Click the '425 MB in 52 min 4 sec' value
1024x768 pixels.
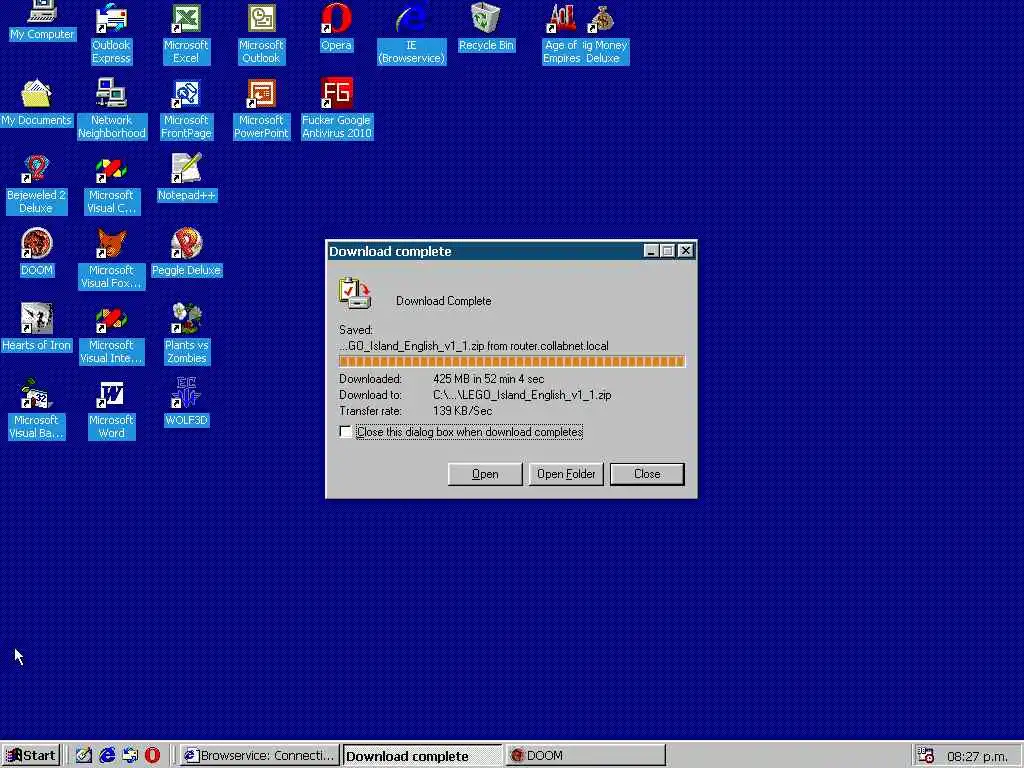coord(488,379)
